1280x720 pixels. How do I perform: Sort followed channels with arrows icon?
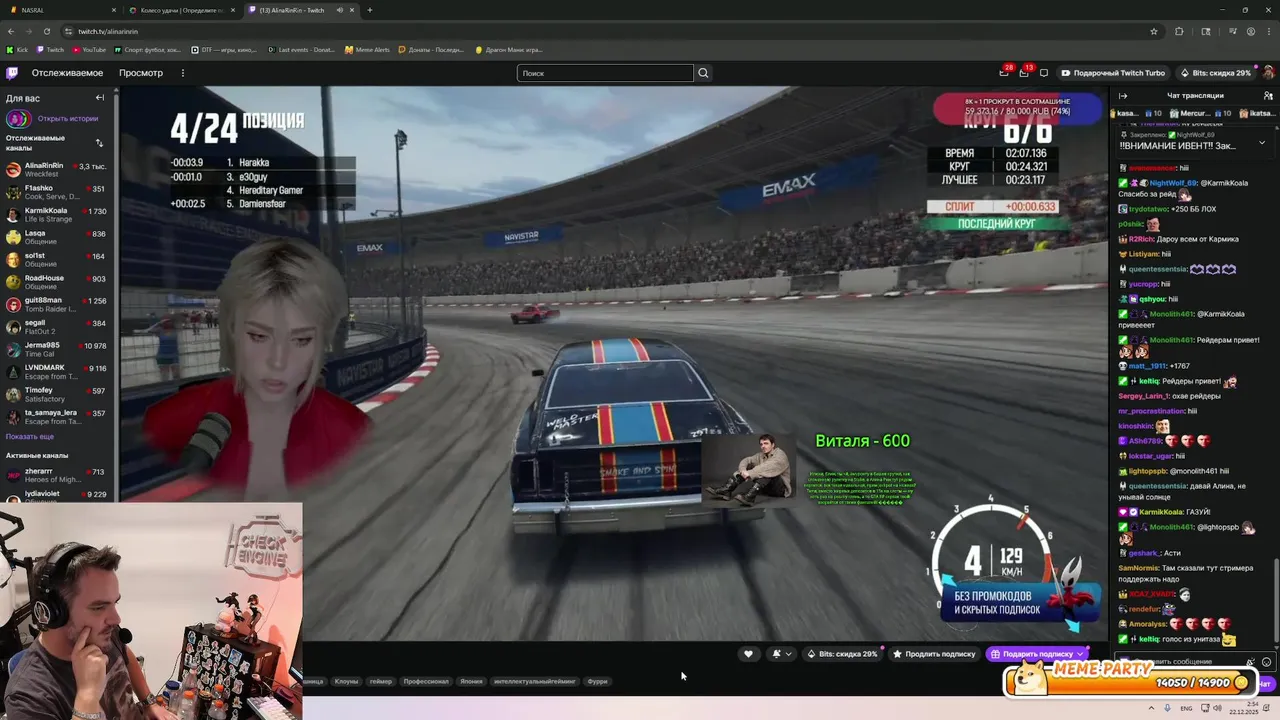coord(99,143)
